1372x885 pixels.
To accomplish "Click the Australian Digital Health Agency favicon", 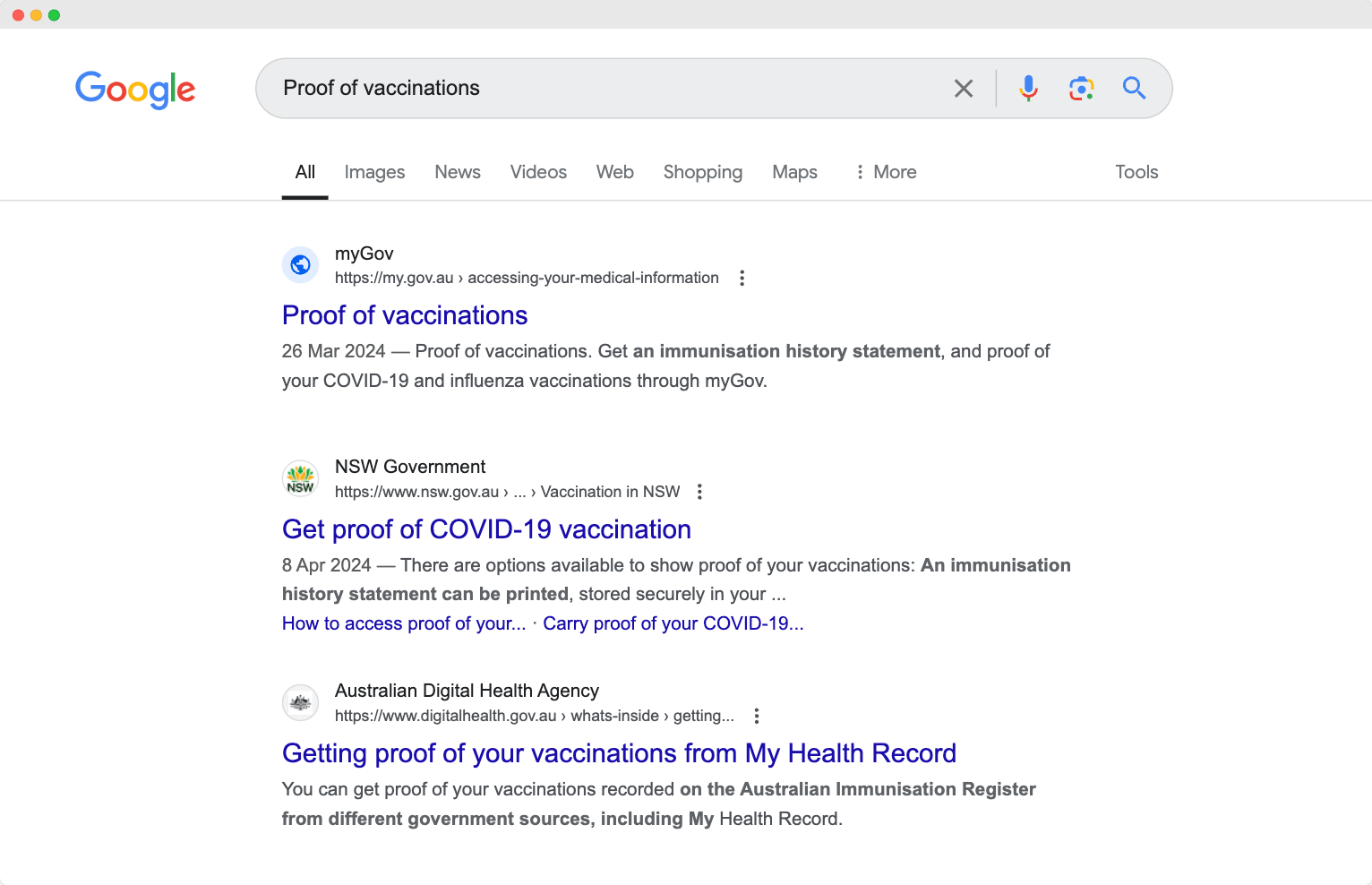I will tap(300, 702).
